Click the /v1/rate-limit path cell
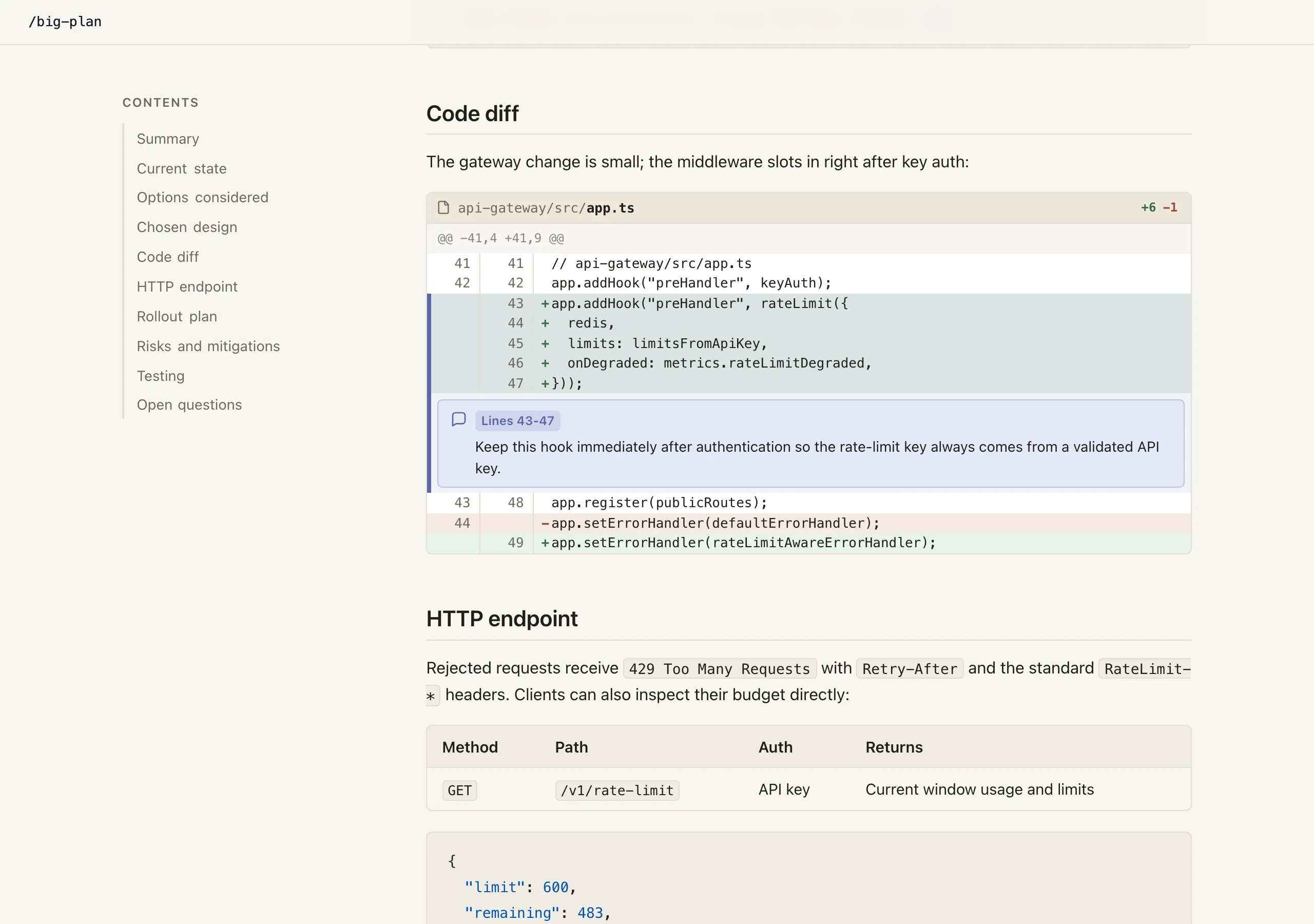Screen dimensions: 1314x924 pyautogui.click(x=617, y=790)
